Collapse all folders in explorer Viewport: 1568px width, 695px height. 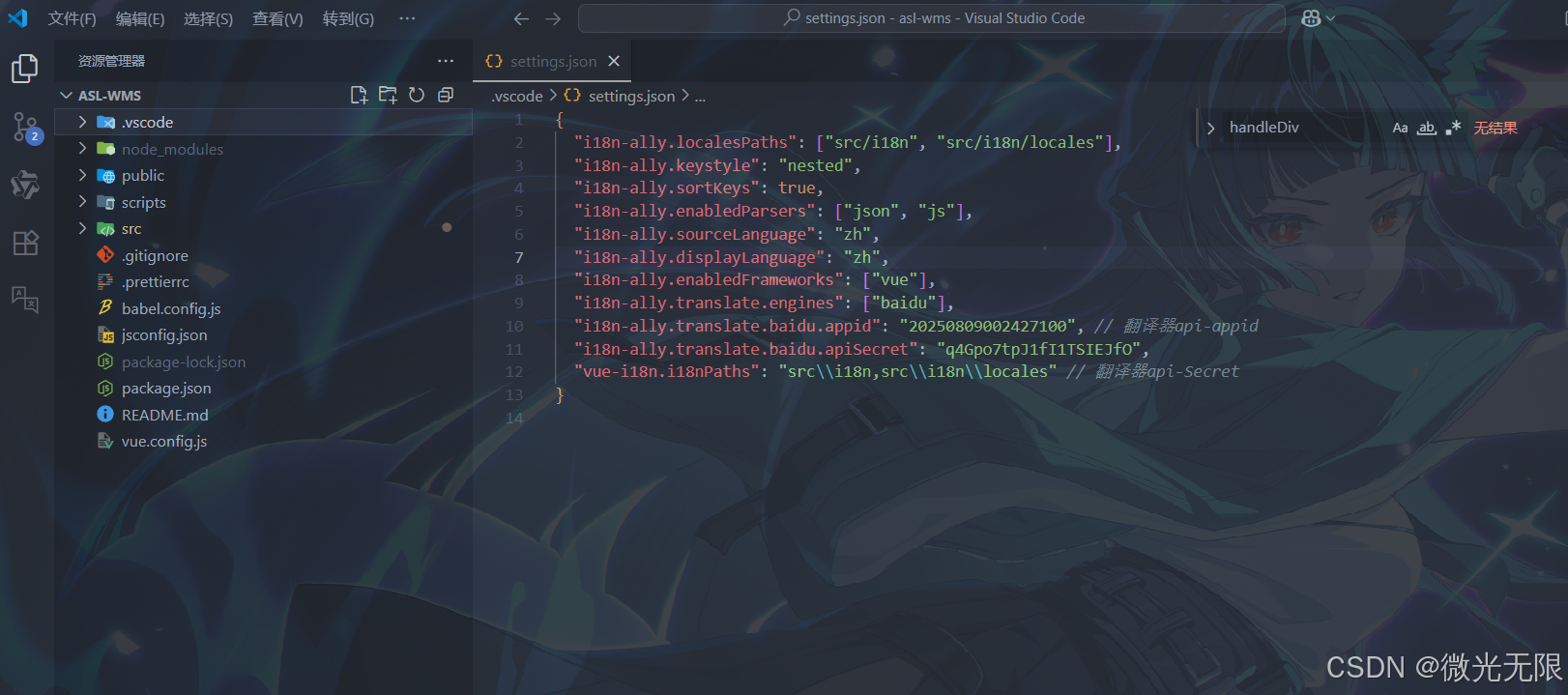pyautogui.click(x=446, y=95)
